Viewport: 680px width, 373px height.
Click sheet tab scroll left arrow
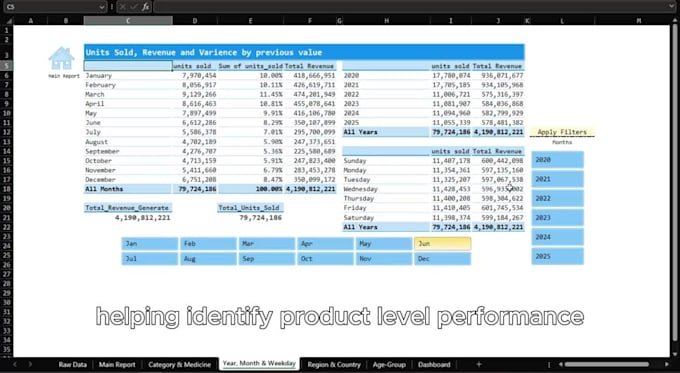click(x=15, y=364)
